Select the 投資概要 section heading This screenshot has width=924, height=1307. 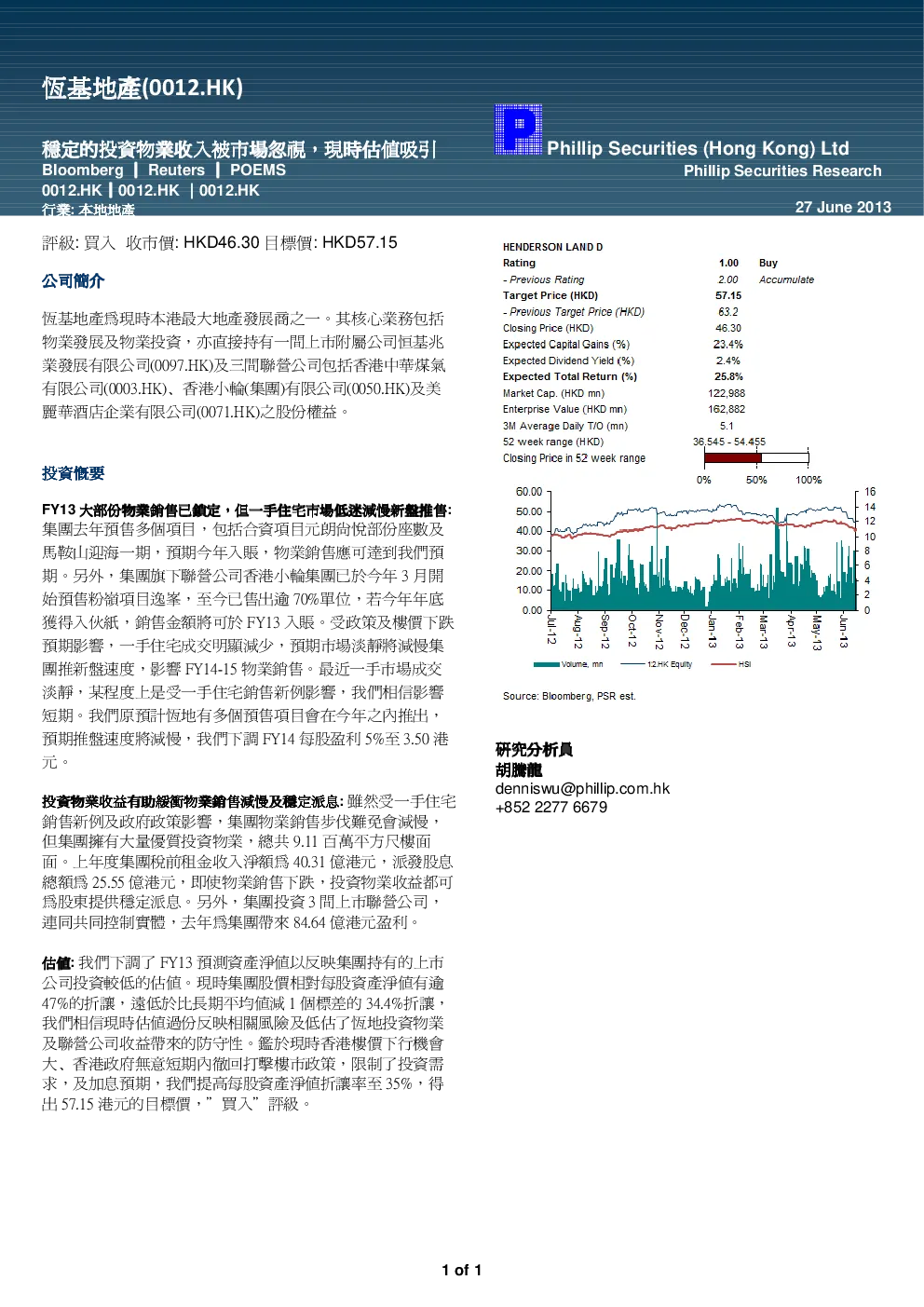[x=73, y=473]
